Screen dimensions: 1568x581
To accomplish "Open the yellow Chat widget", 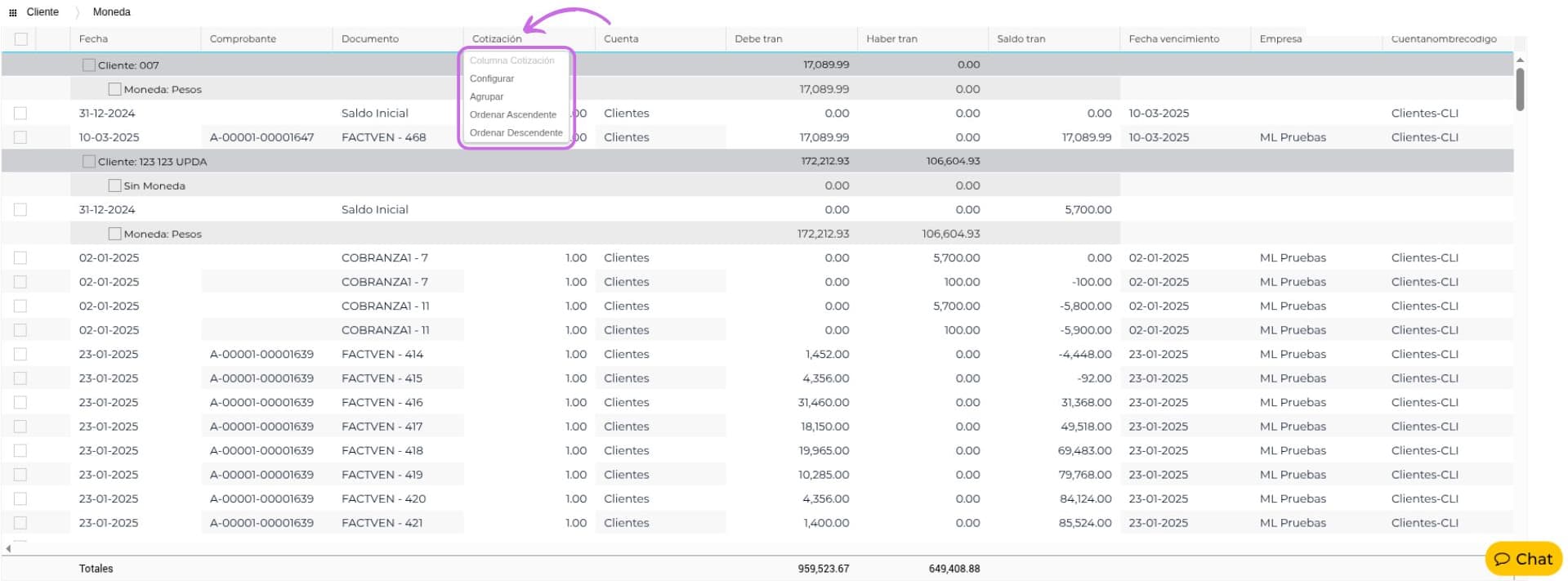I will click(1522, 559).
